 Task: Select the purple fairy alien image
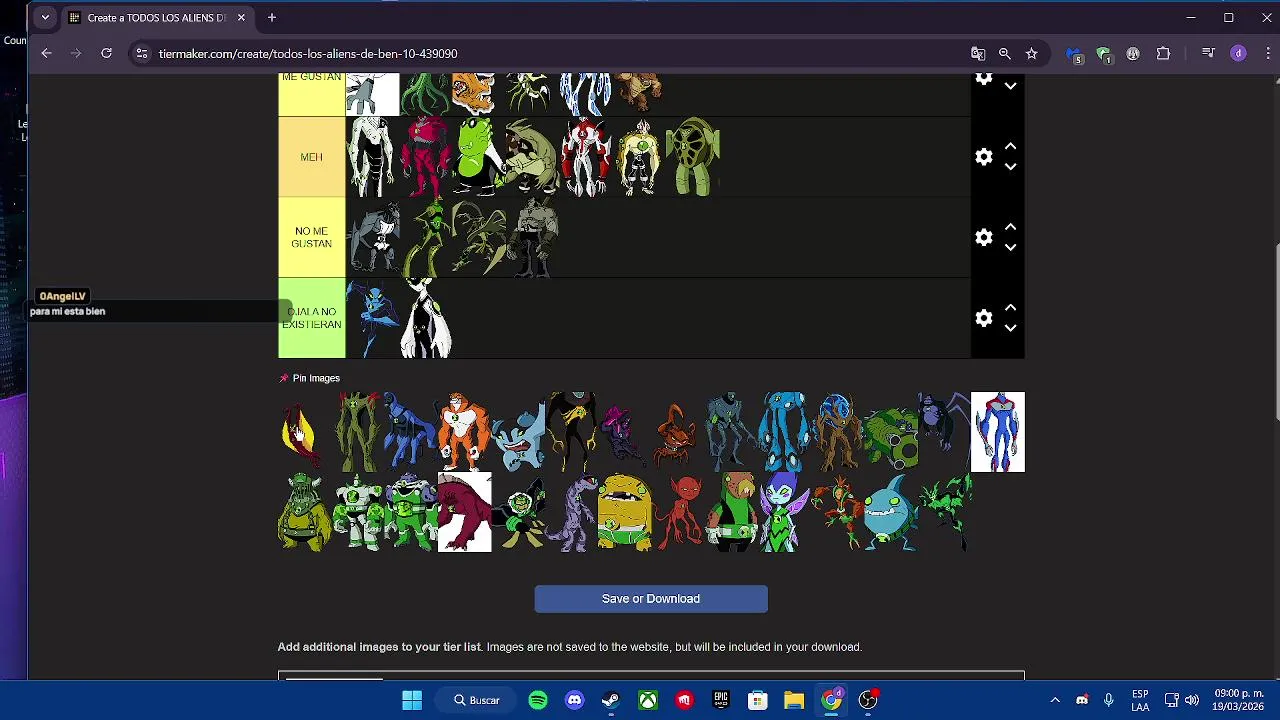(x=784, y=512)
